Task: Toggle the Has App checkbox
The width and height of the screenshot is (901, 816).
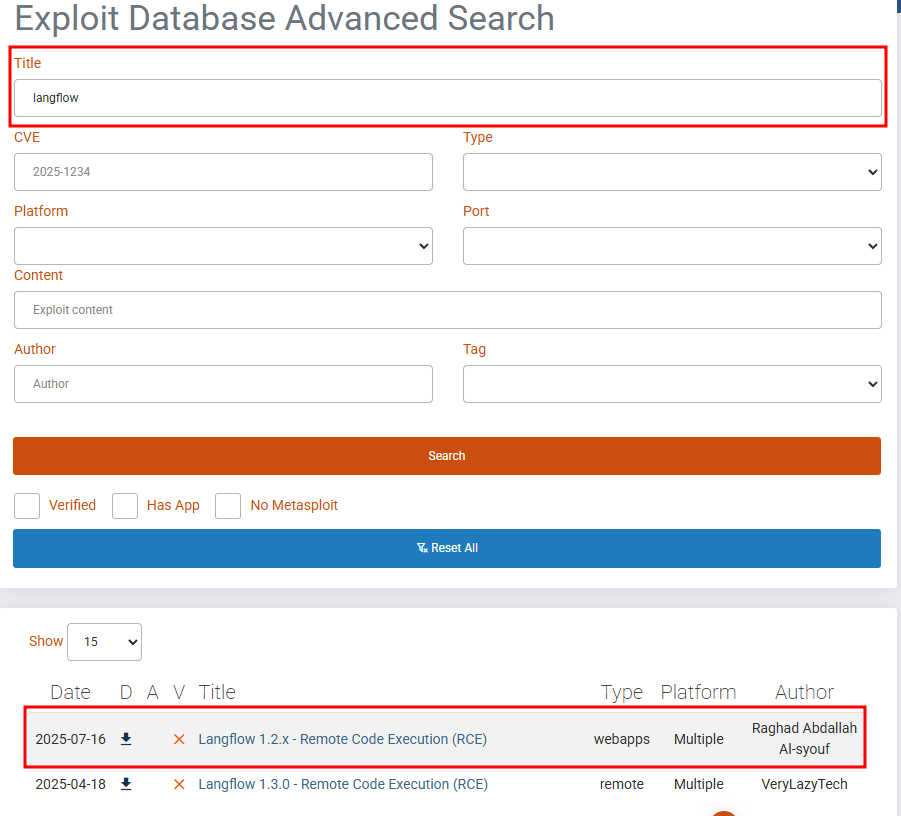Action: pyautogui.click(x=125, y=506)
